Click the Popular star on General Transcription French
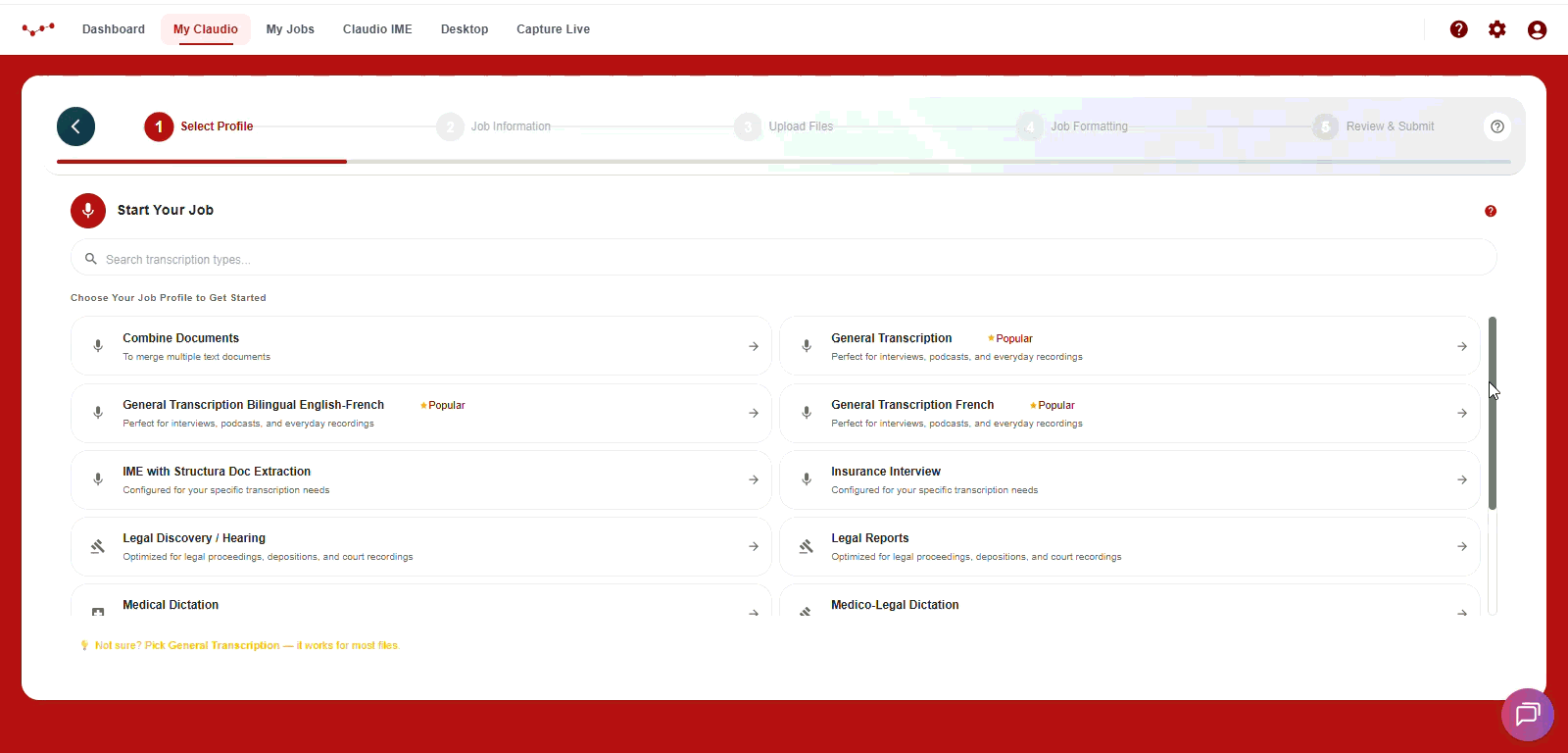This screenshot has width=1568, height=753. [1033, 405]
